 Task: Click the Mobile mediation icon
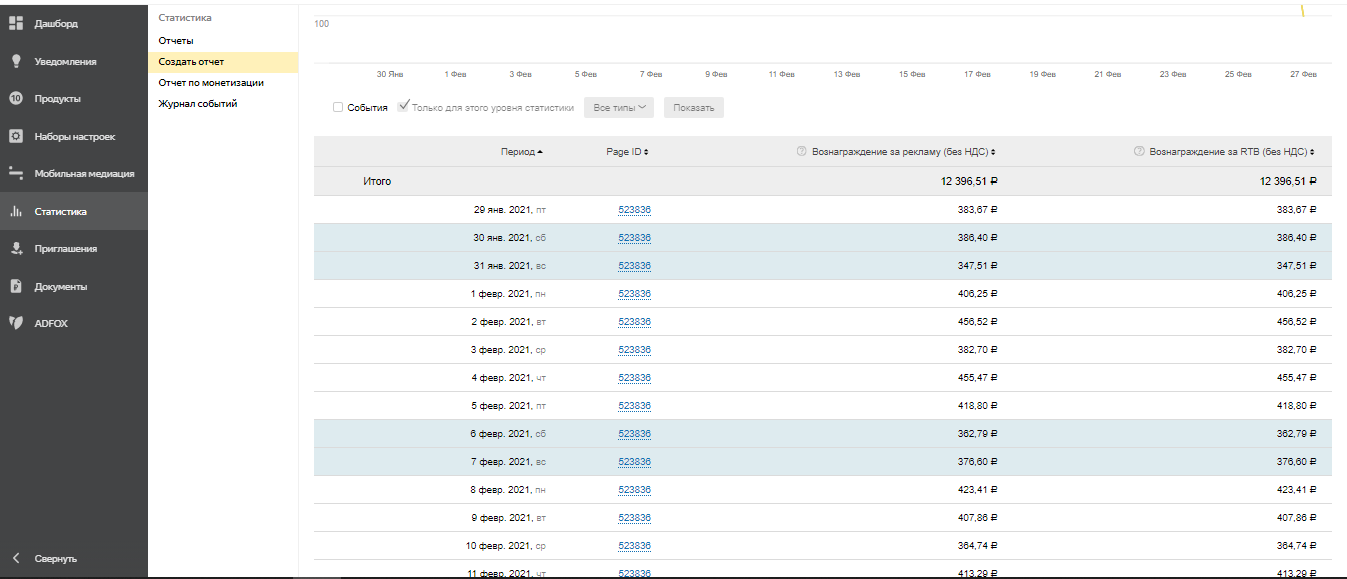[16, 173]
